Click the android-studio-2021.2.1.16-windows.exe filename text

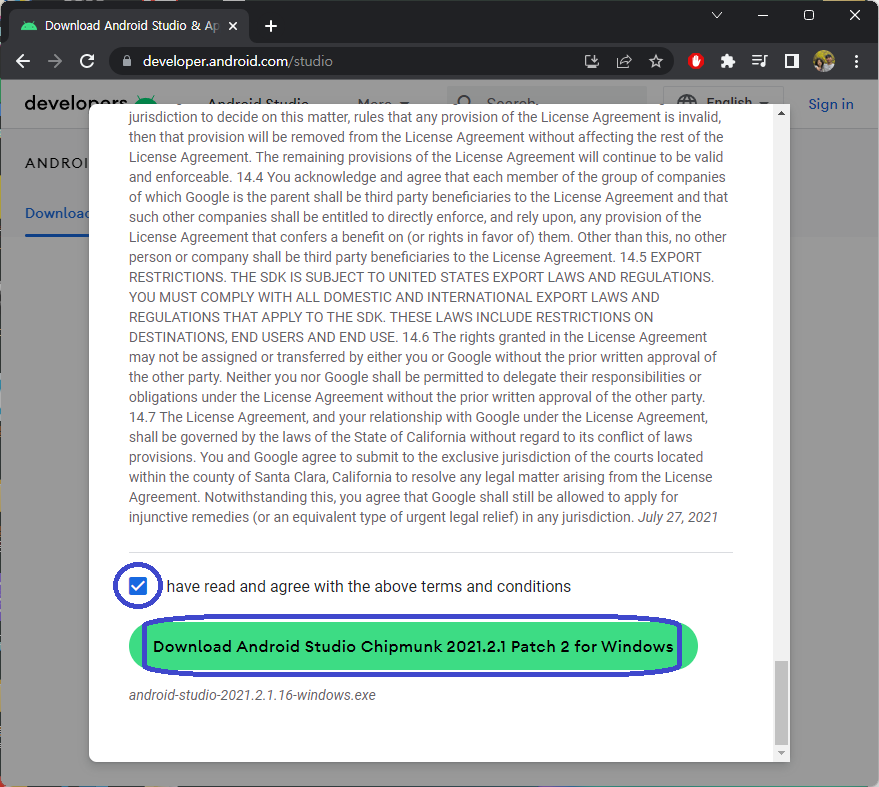click(252, 695)
